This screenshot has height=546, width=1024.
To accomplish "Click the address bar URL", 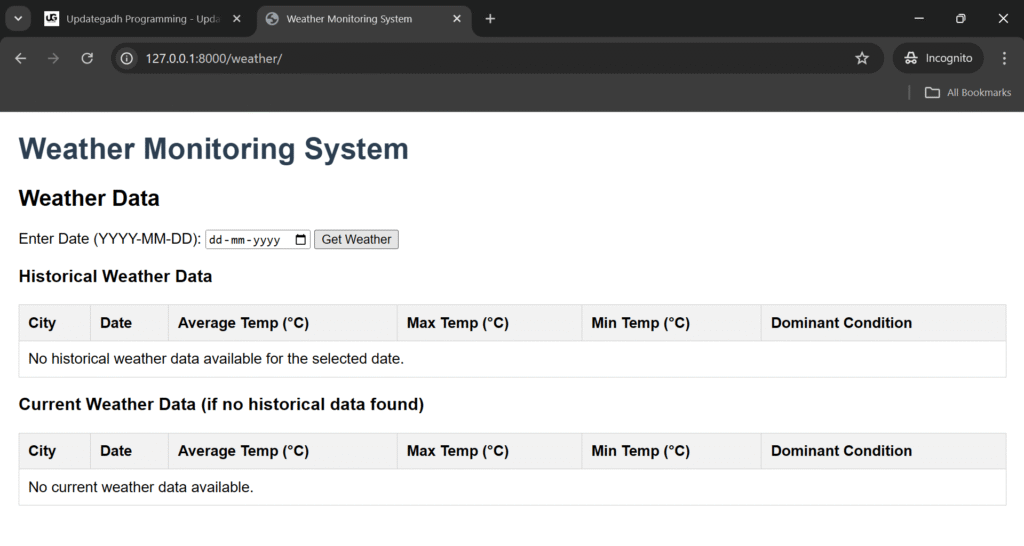I will point(214,59).
